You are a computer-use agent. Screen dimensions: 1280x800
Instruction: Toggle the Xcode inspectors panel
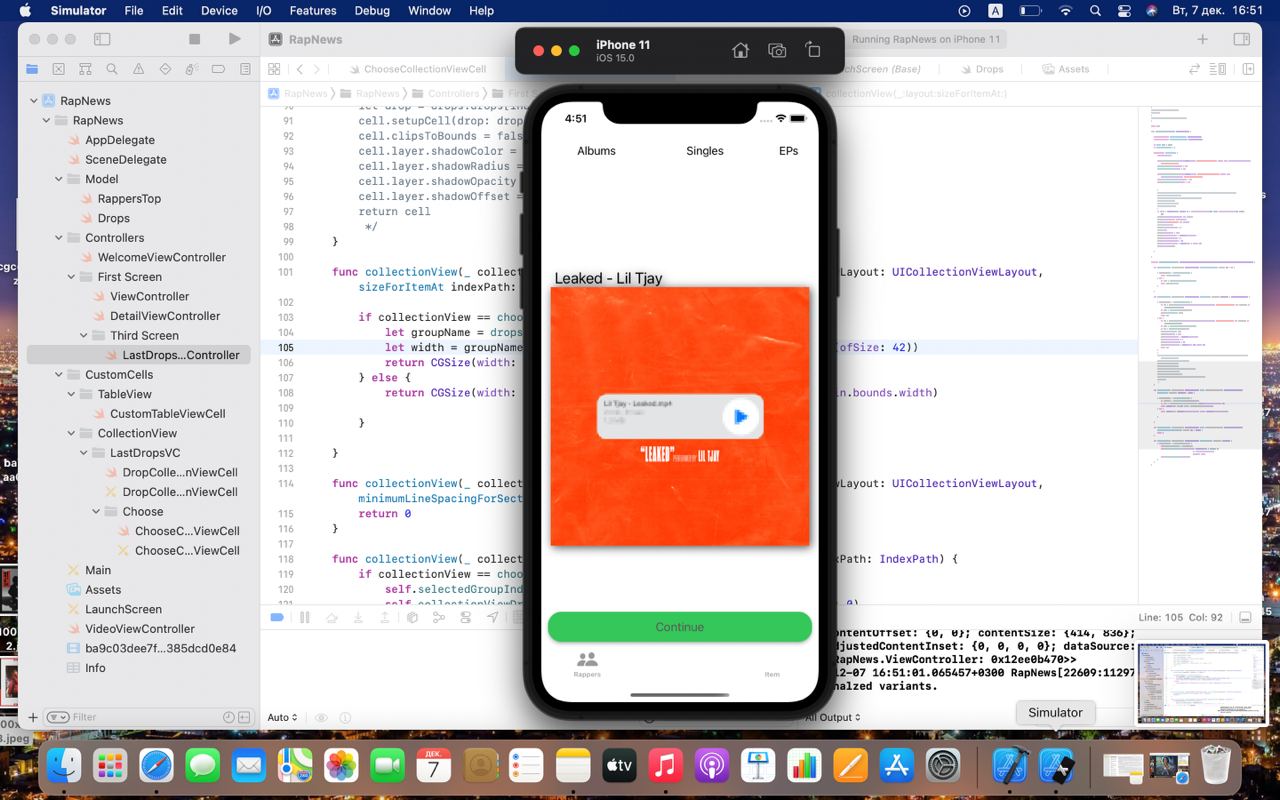click(x=1241, y=39)
